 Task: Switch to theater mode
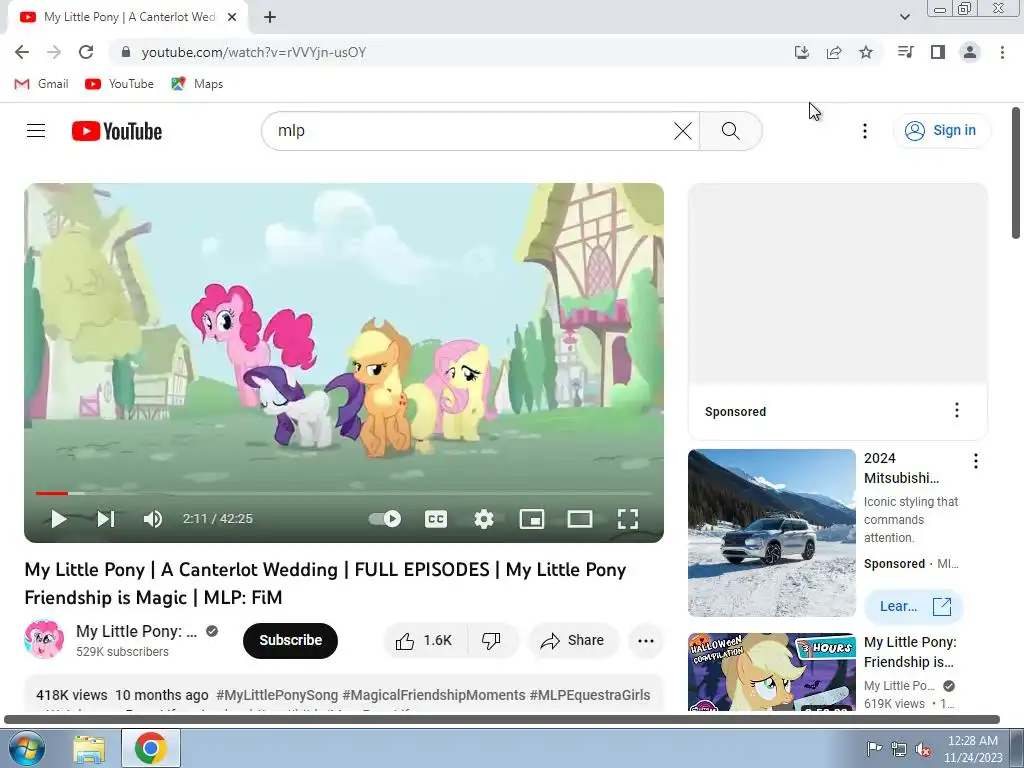[580, 519]
